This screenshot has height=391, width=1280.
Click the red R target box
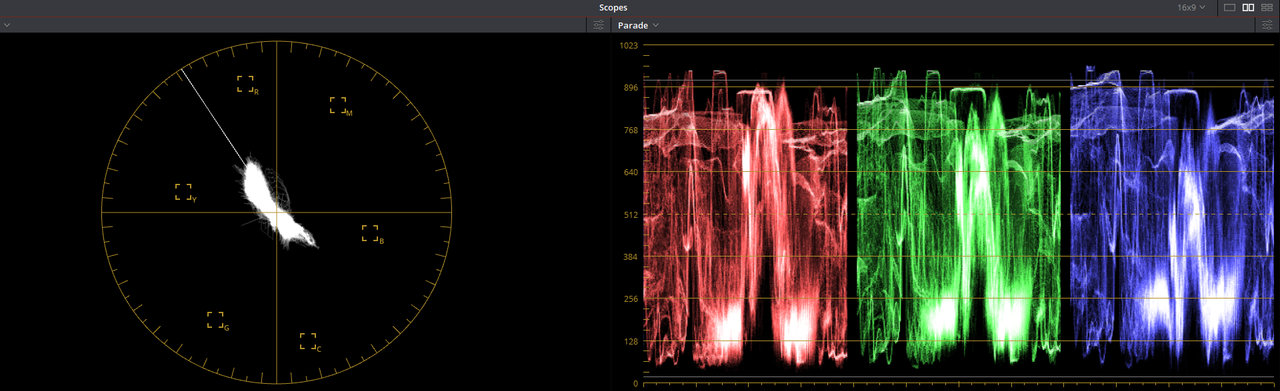(x=246, y=84)
